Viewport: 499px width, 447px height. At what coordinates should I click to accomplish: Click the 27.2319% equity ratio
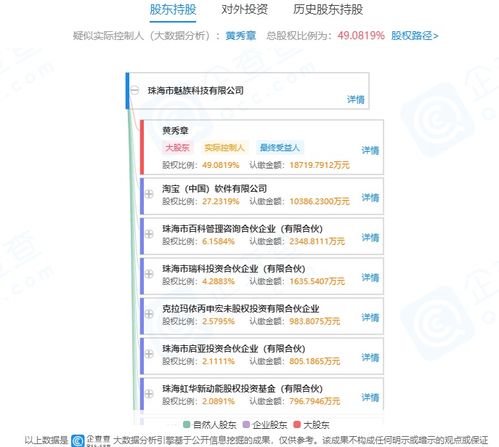click(x=221, y=201)
